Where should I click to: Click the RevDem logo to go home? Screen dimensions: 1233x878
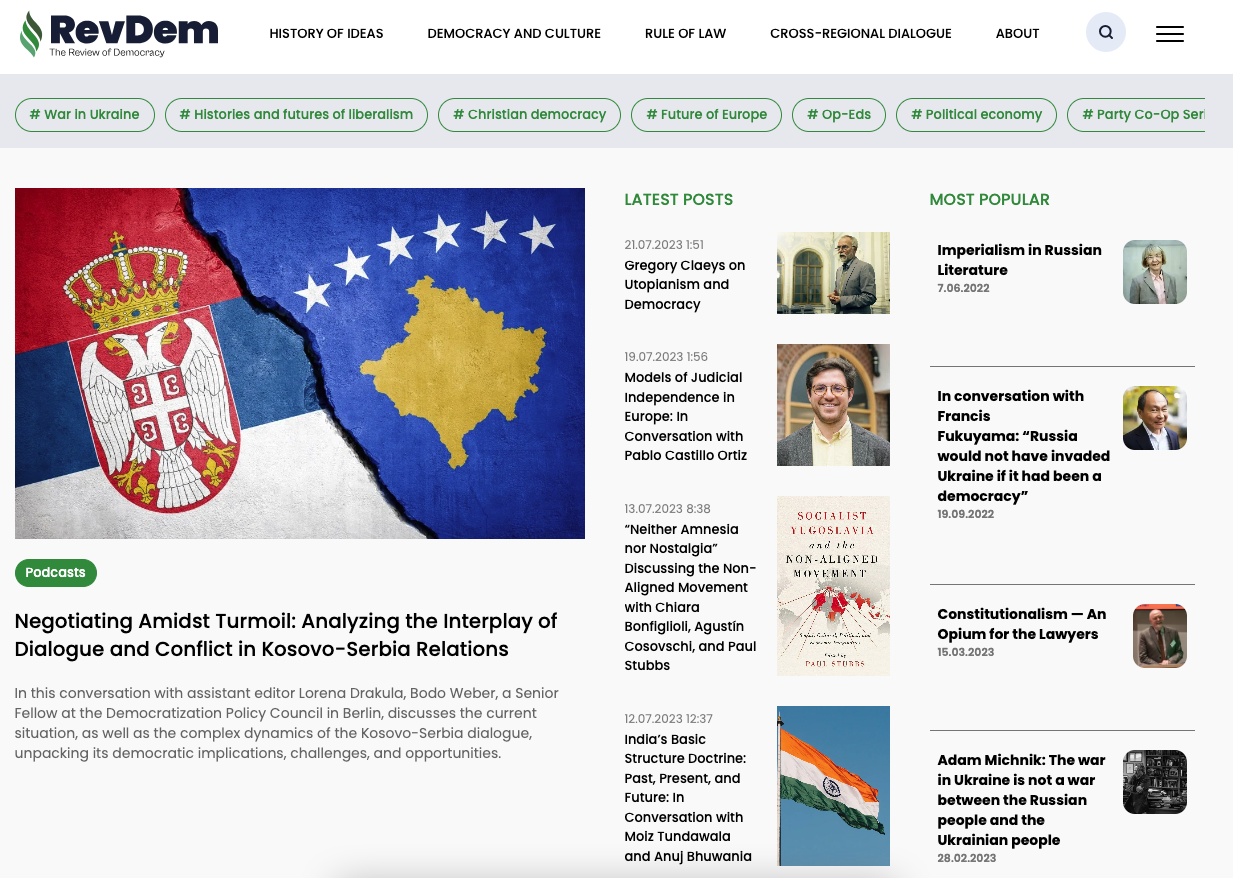click(117, 34)
